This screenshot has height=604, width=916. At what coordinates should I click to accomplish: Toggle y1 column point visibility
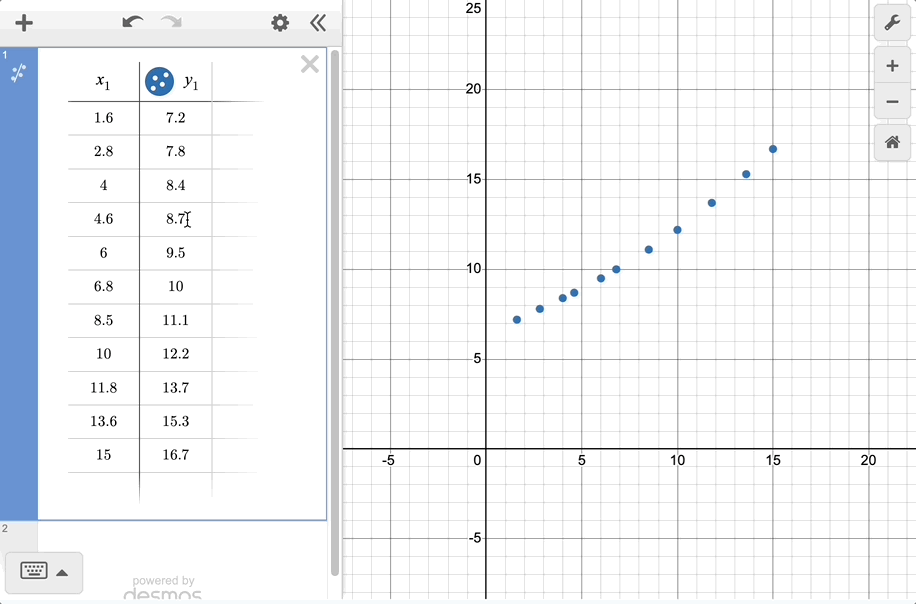point(159,82)
